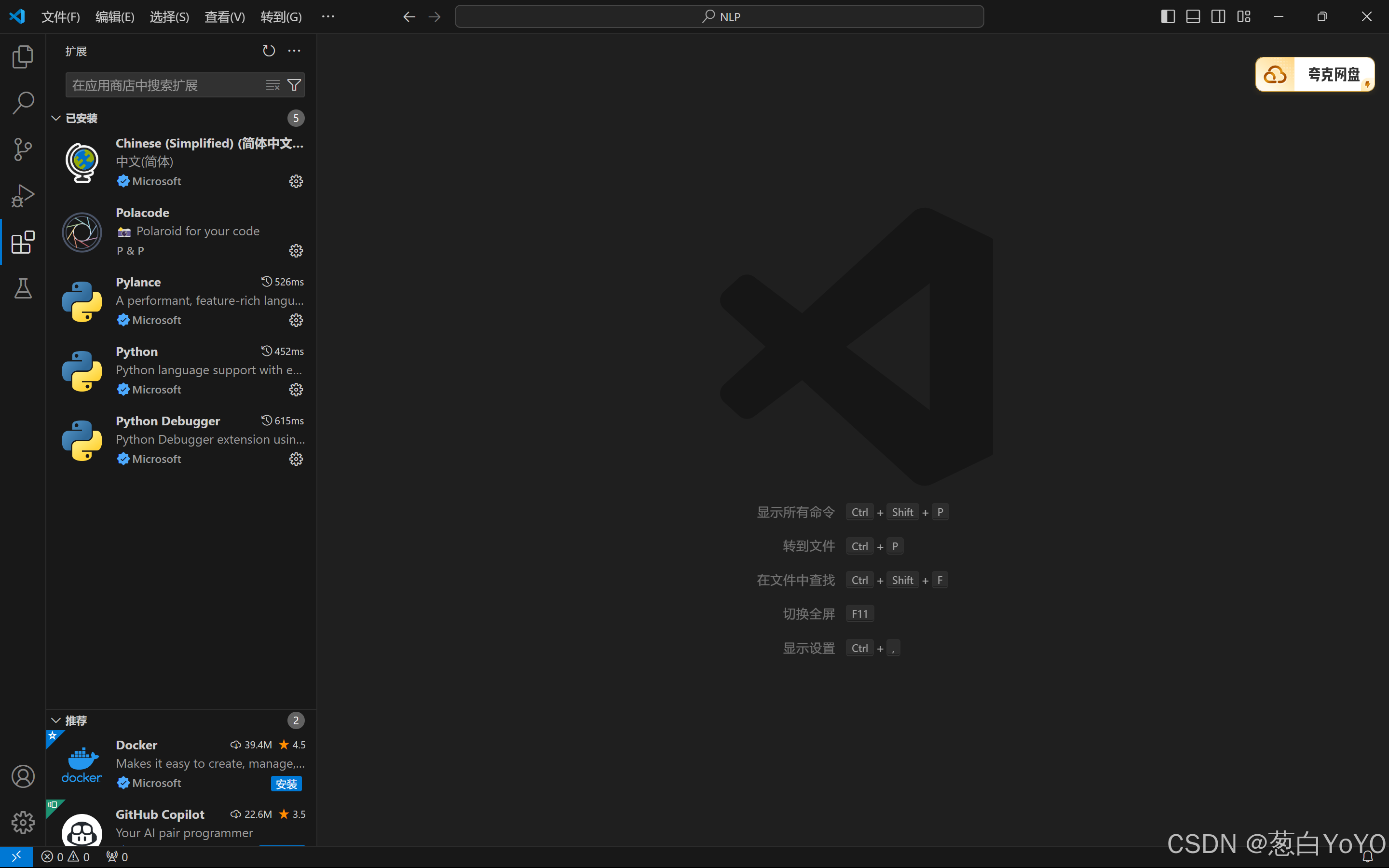Viewport: 1389px width, 868px height.
Task: Toggle the secondary sidebar visibility
Action: pos(1218,17)
